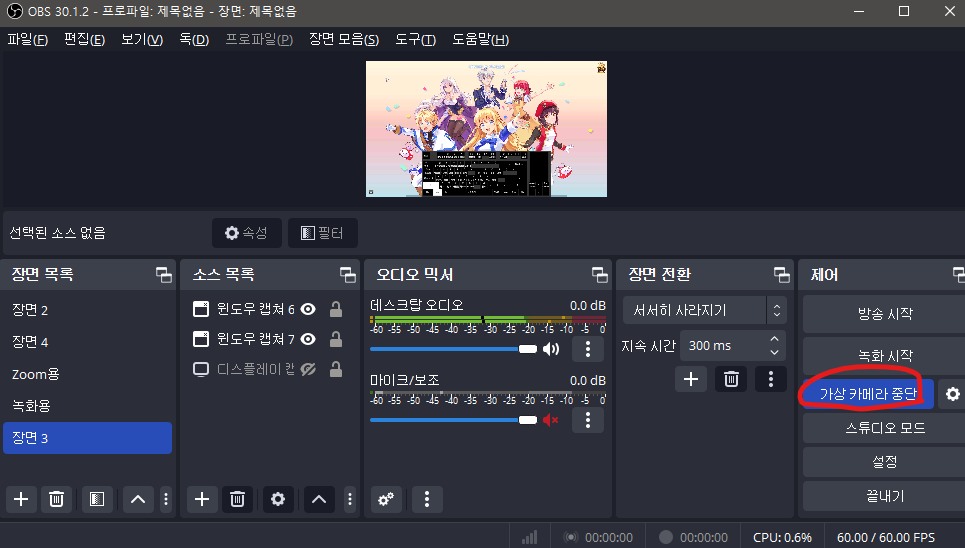
Task: Open the 도구(T) menu
Action: pos(415,40)
